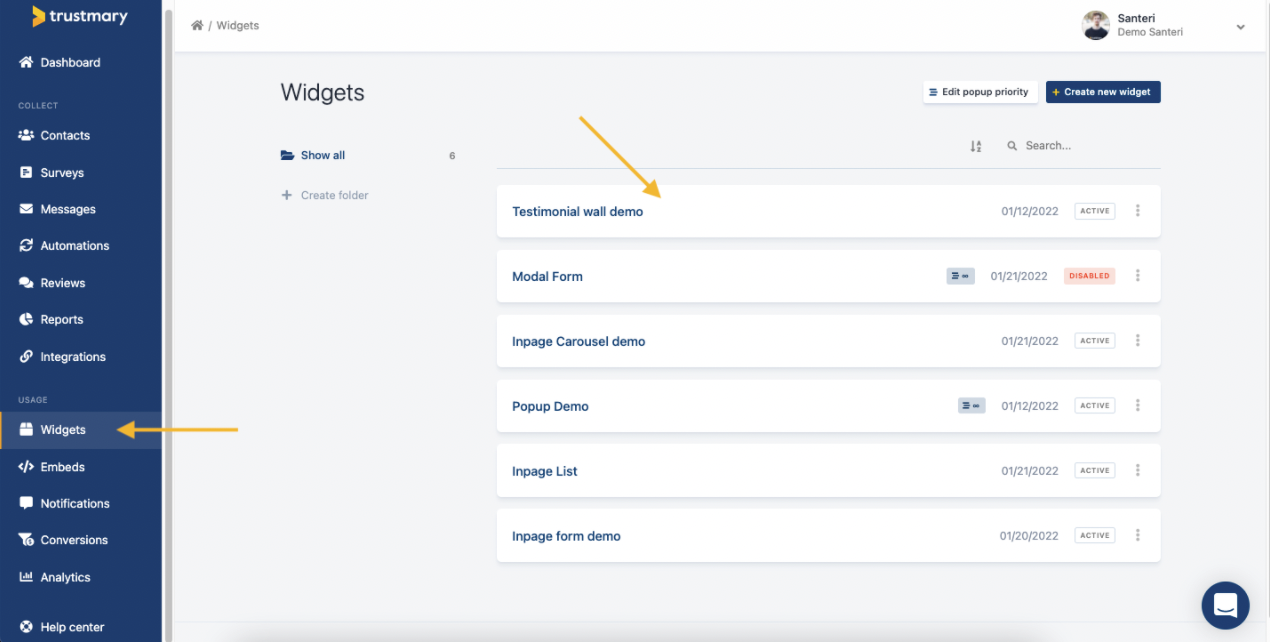1270x642 pixels.
Task: Expand the Santeri account dropdown
Action: coord(1241,27)
